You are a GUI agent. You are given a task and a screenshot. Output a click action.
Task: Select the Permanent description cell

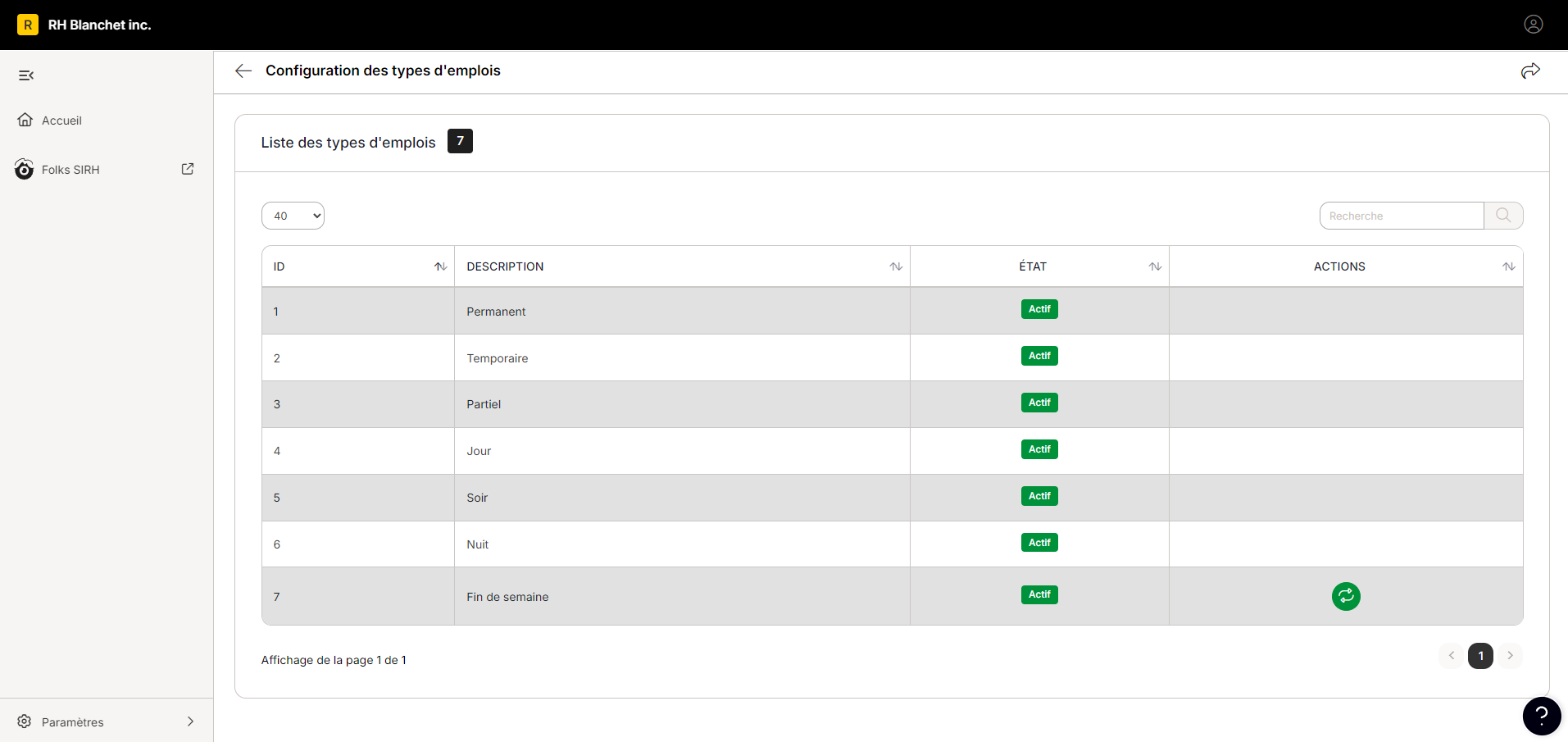tap(682, 312)
